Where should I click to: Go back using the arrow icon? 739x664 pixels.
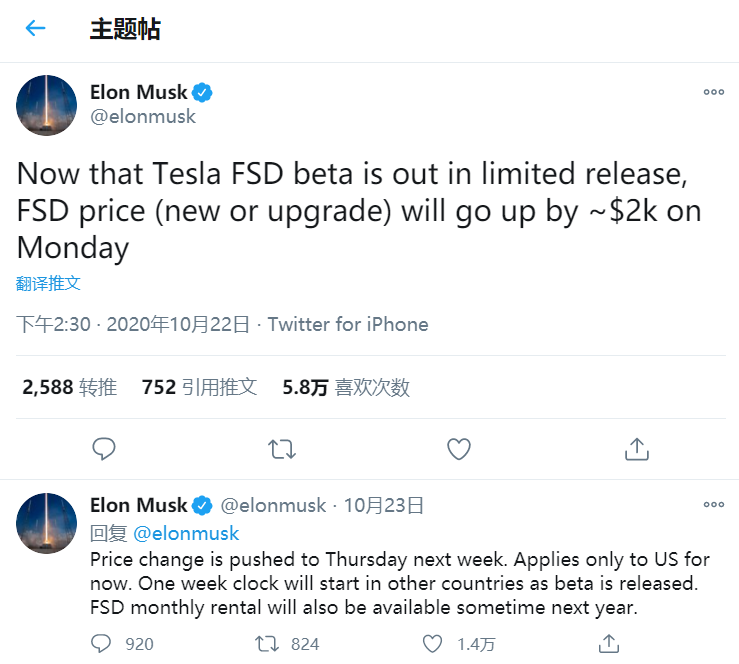point(35,28)
